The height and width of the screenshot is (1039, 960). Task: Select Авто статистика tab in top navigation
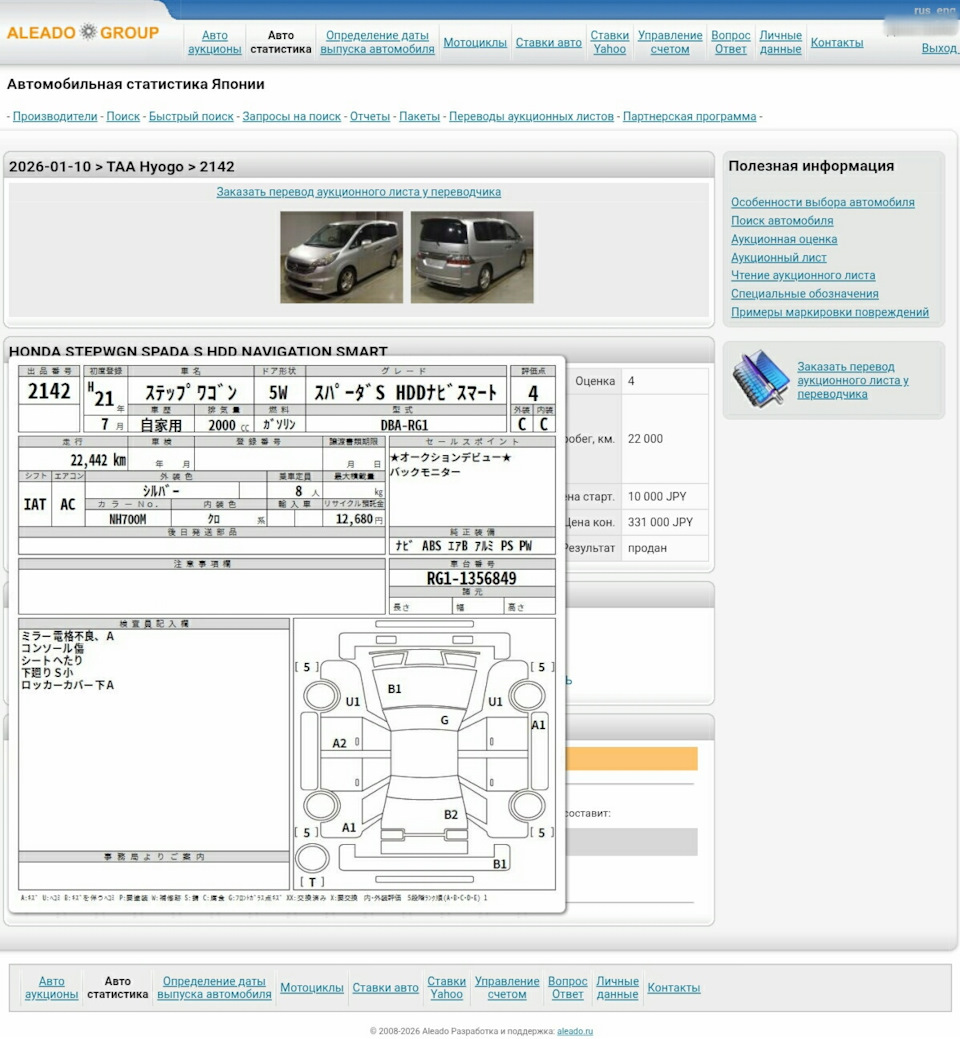(x=281, y=42)
